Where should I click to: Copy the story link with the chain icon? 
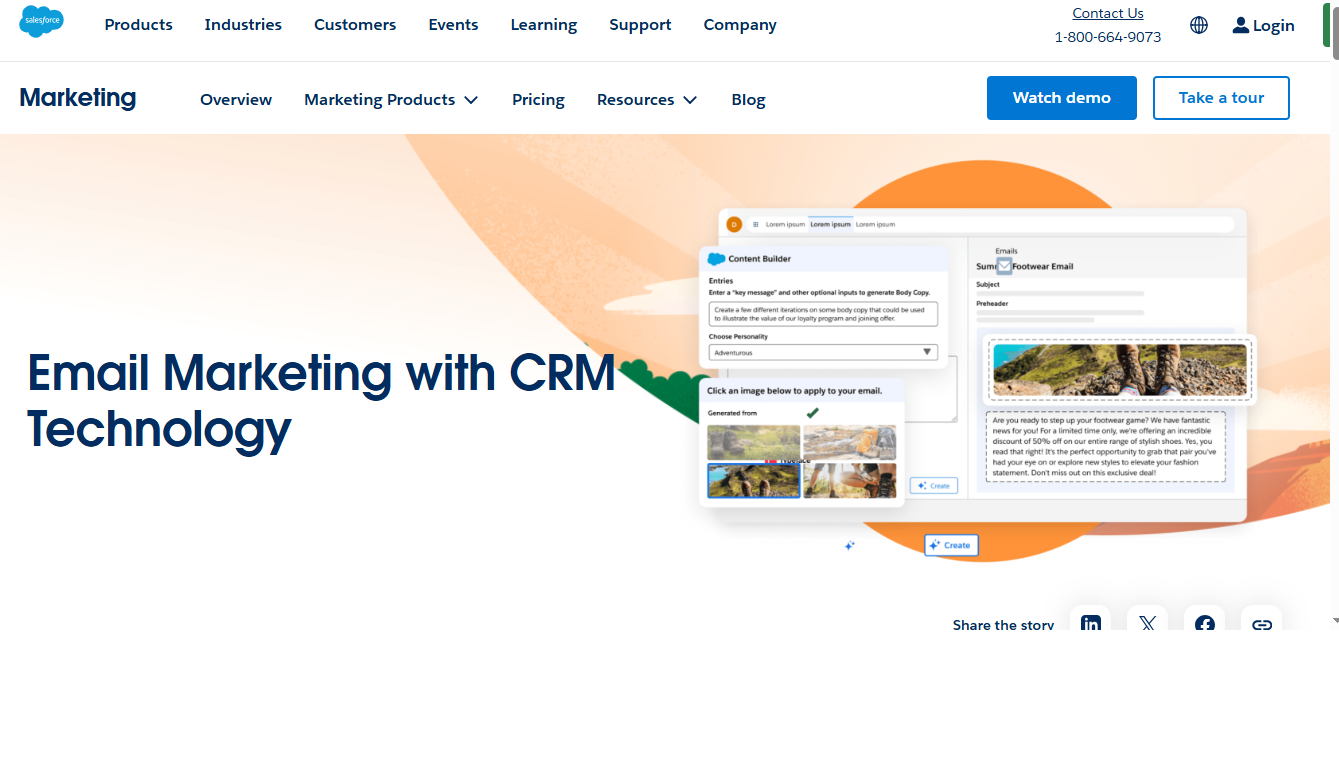[1261, 622]
